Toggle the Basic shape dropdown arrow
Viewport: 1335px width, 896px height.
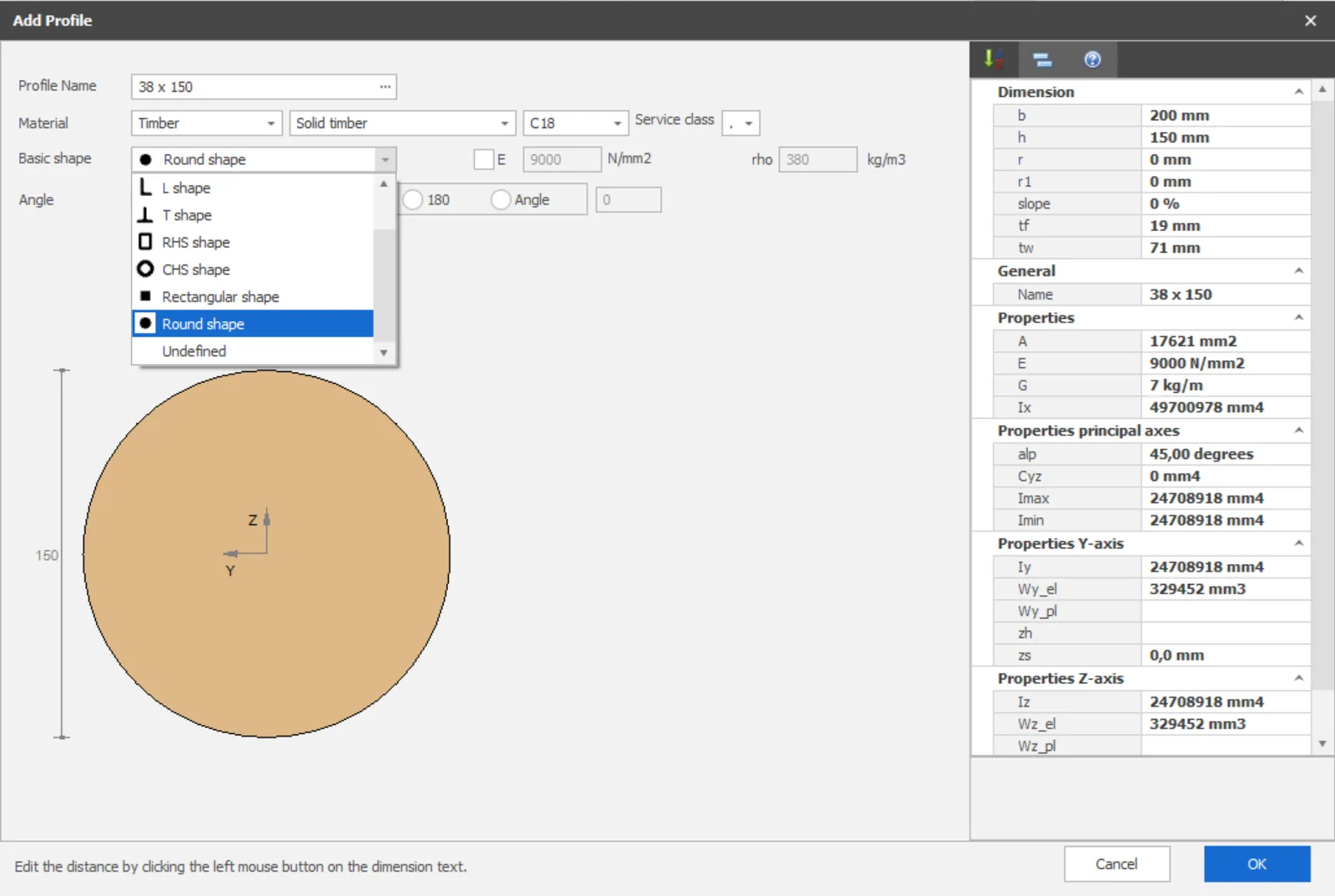pos(385,159)
